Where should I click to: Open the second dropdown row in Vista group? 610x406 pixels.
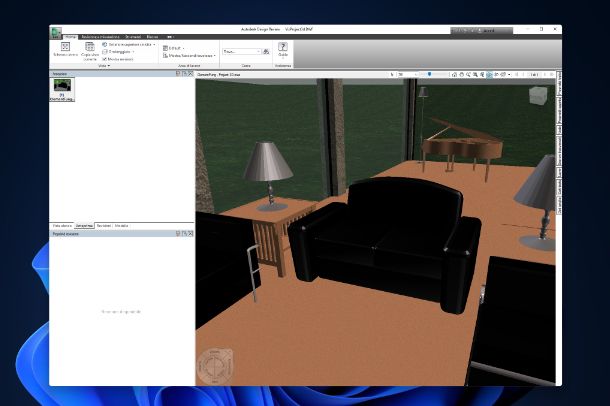(x=118, y=52)
